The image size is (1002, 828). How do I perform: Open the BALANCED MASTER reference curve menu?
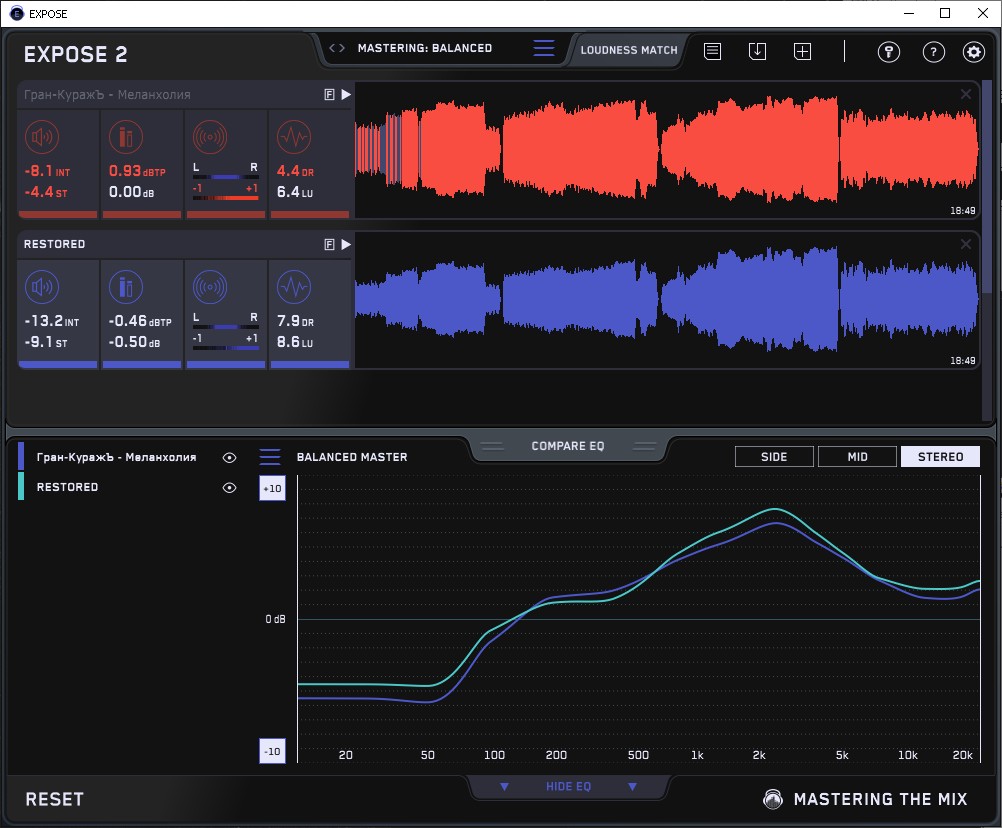(x=270, y=457)
